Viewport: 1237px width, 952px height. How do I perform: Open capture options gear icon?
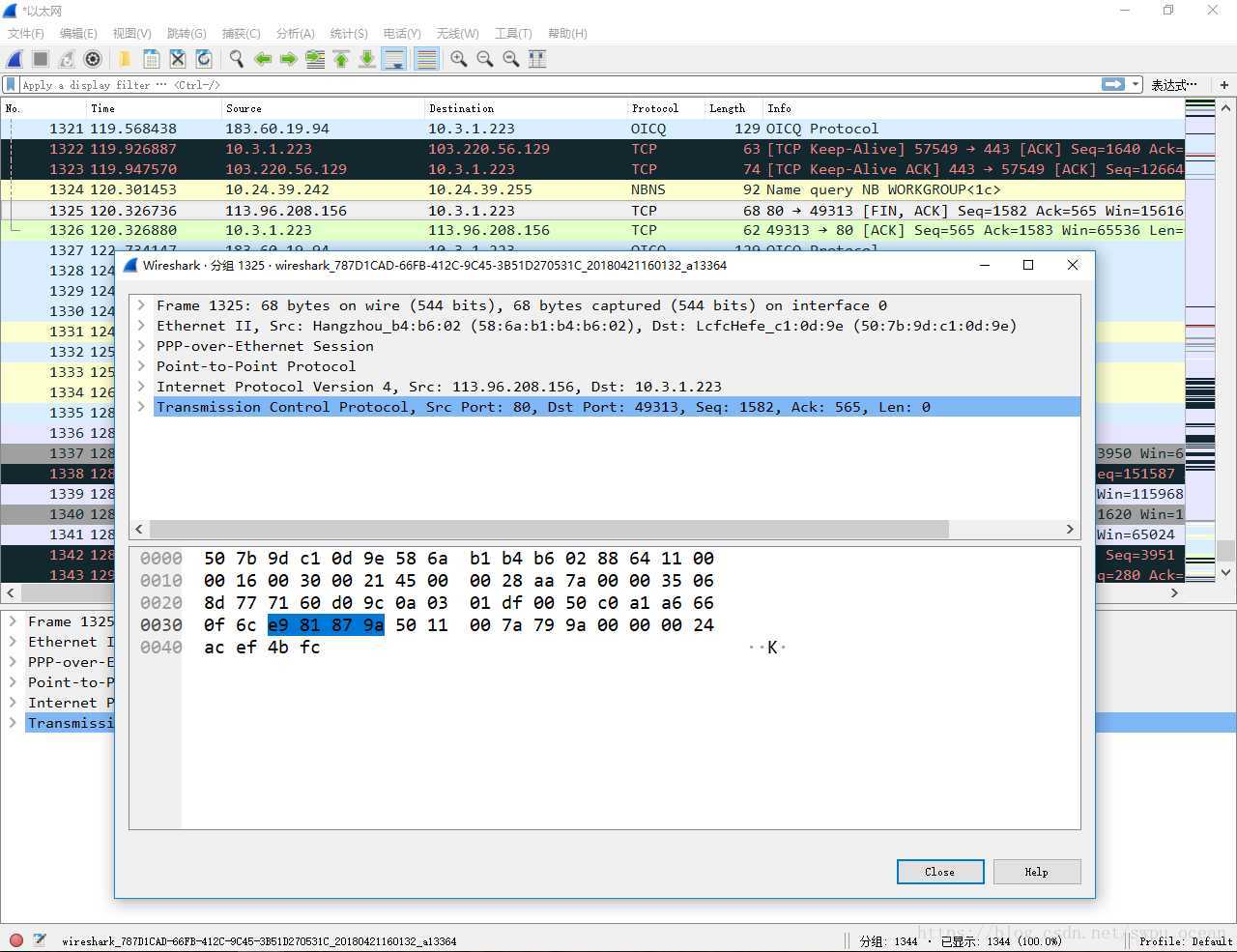coord(93,59)
